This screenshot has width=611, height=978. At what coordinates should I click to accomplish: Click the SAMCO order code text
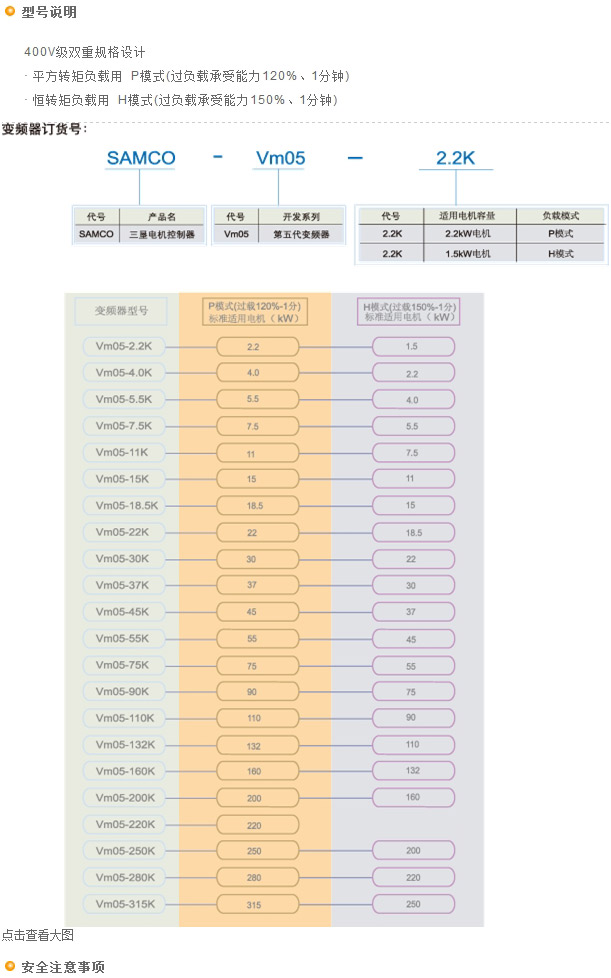141,158
